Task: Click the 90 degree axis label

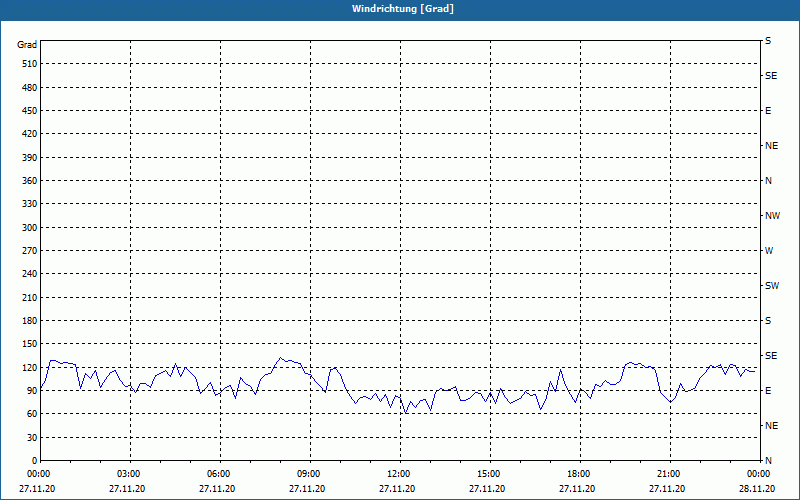Action: point(31,391)
